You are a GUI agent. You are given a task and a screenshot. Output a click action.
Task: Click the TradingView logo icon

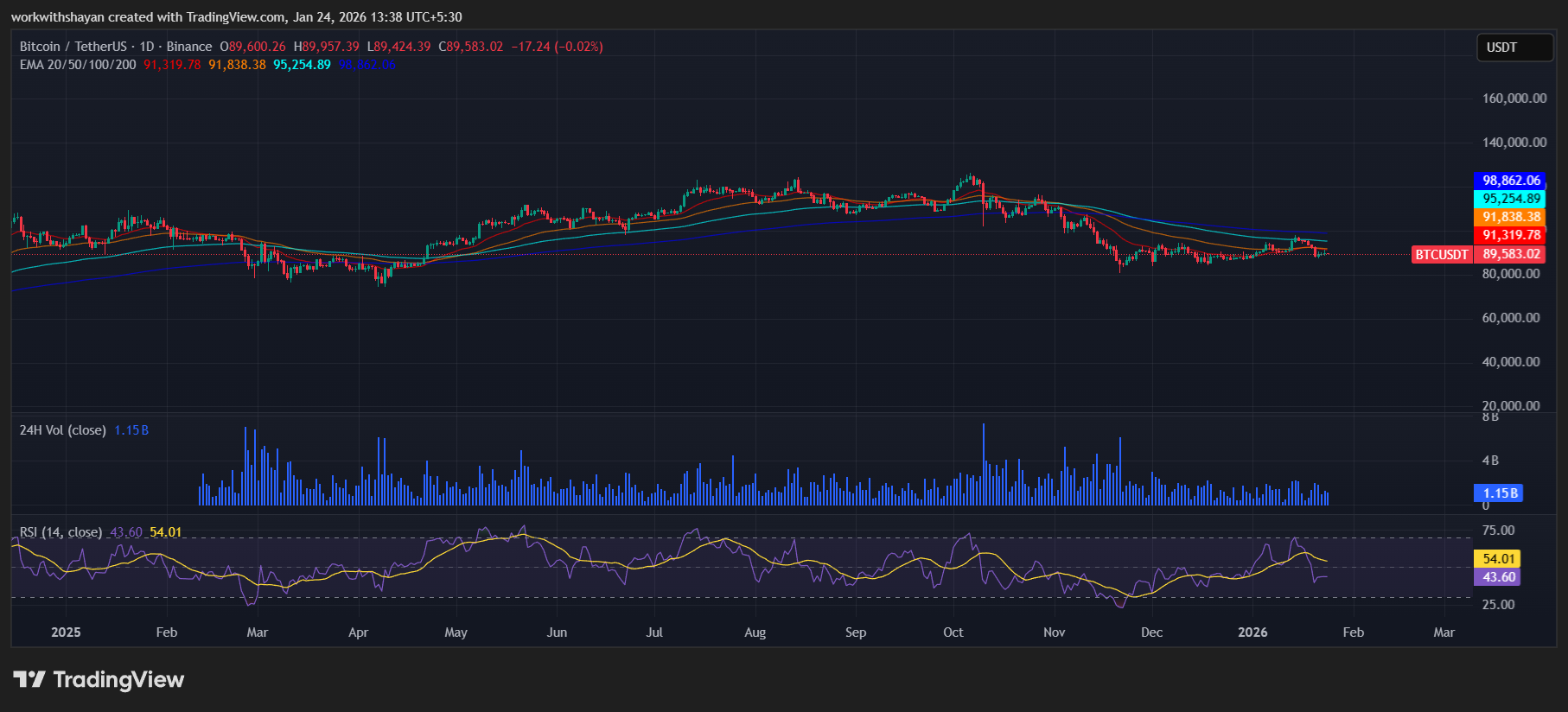pyautogui.click(x=29, y=680)
